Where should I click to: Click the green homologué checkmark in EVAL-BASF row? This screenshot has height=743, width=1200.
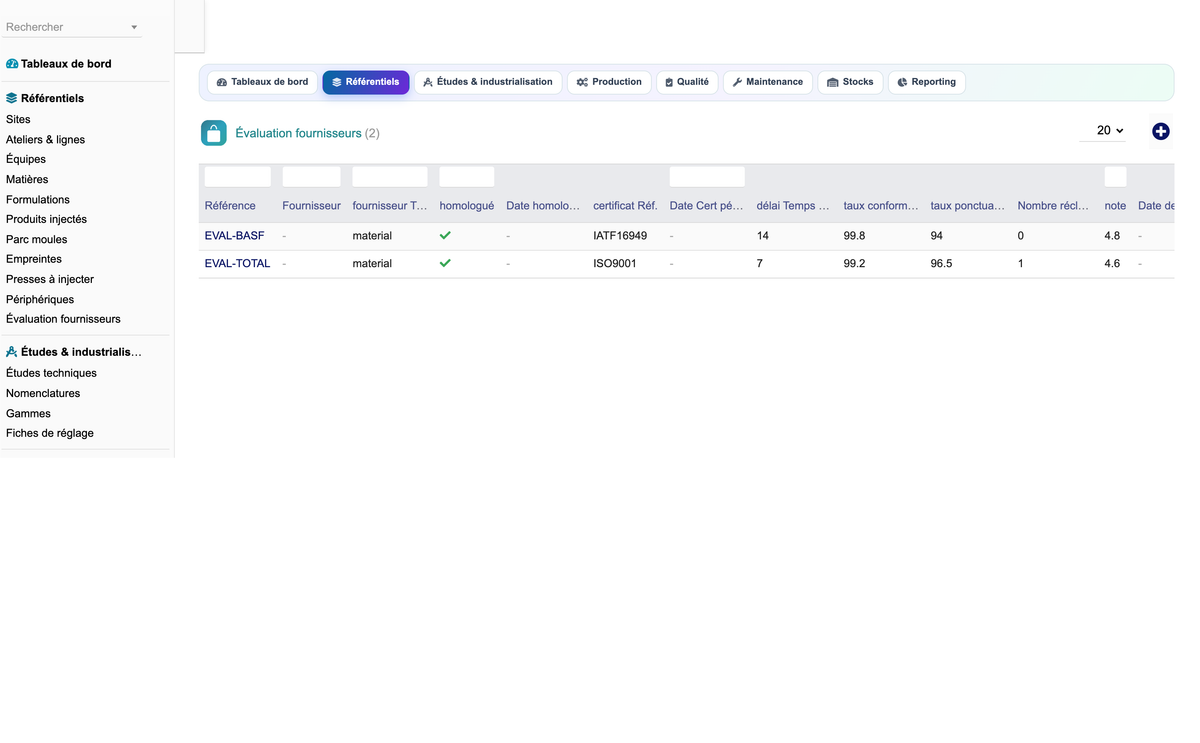(x=445, y=235)
